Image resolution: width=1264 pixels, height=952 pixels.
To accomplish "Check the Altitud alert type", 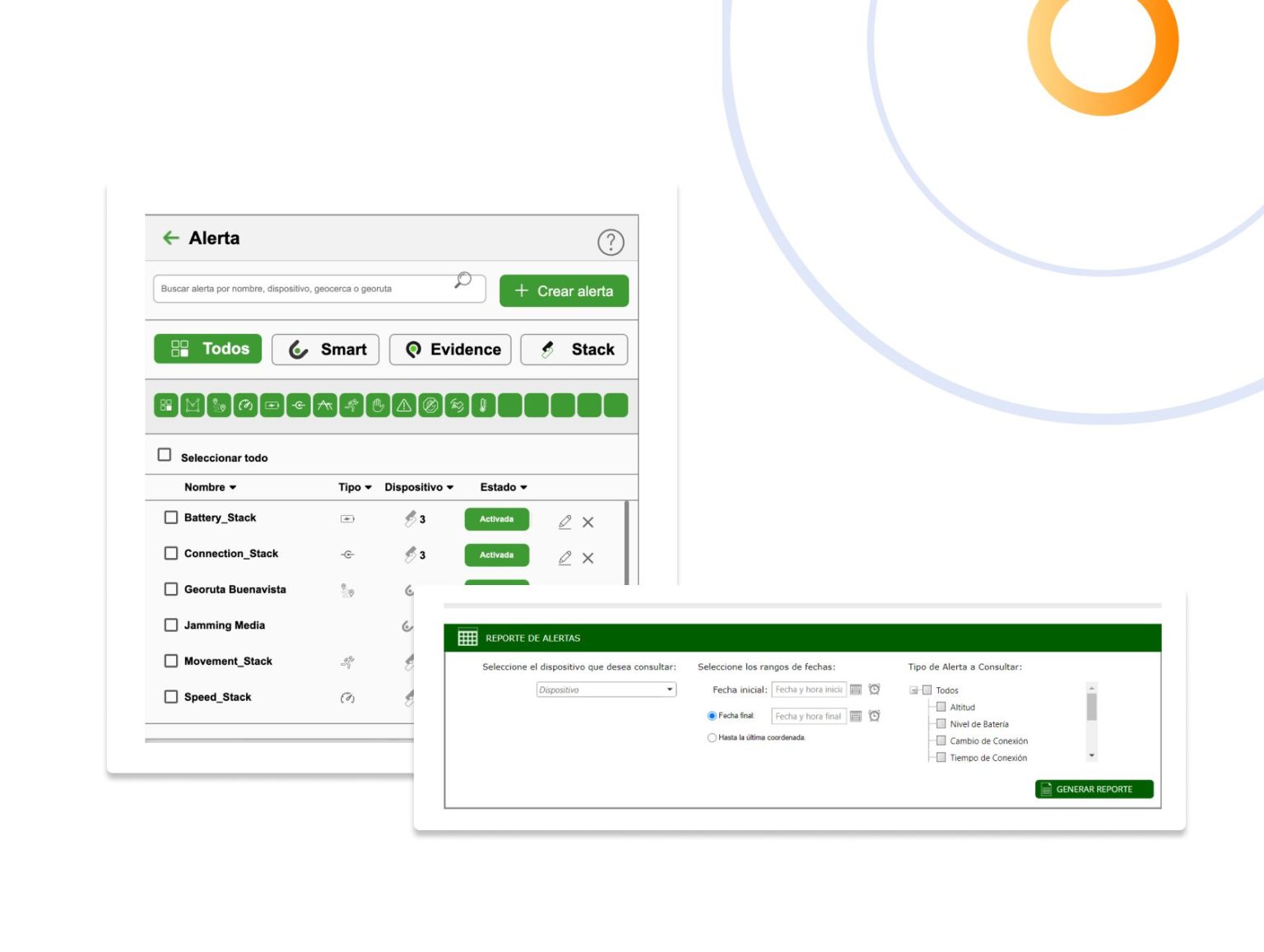I will point(941,706).
